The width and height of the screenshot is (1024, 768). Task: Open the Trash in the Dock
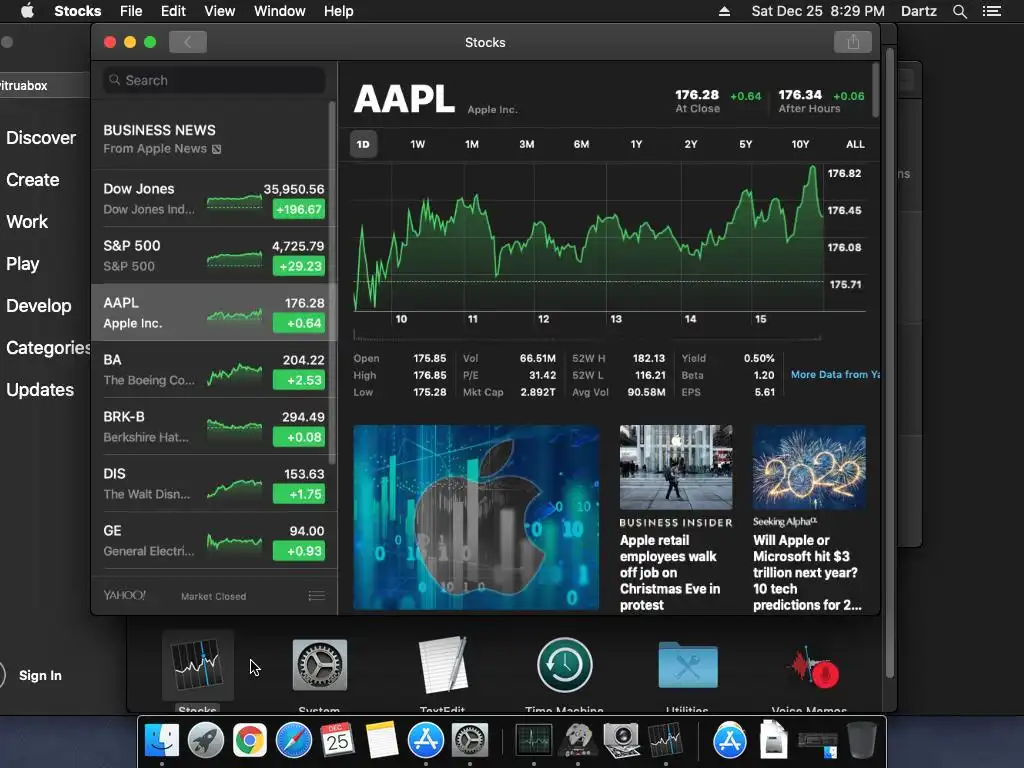click(861, 741)
